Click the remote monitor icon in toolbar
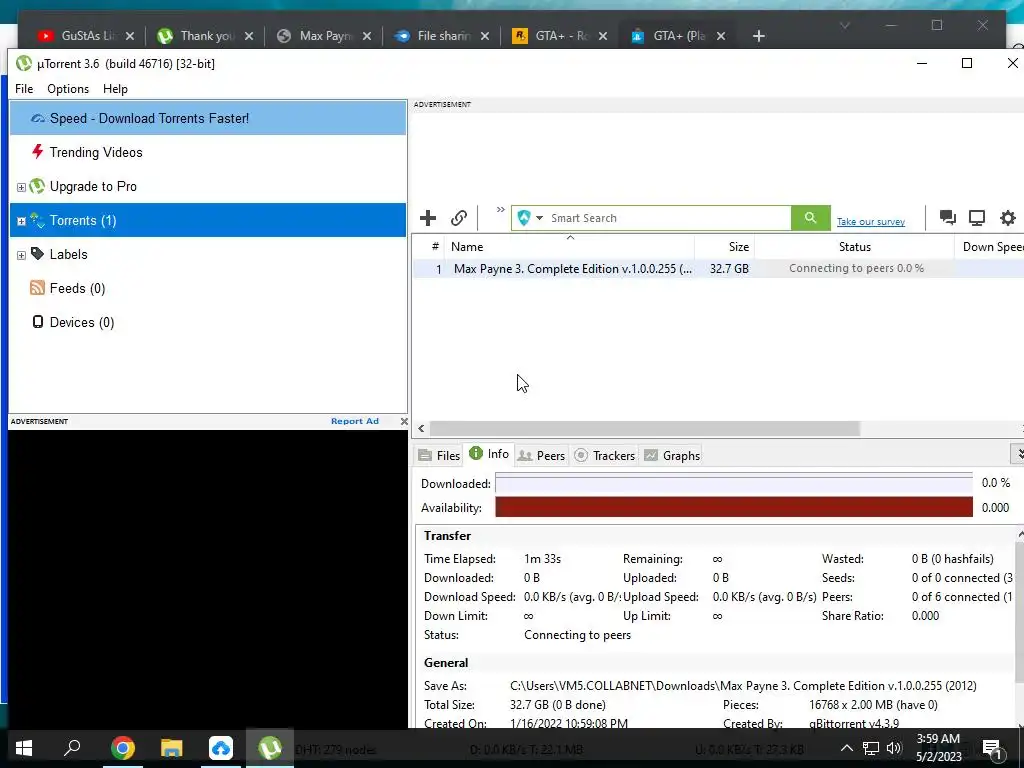The width and height of the screenshot is (1024, 768). [977, 217]
